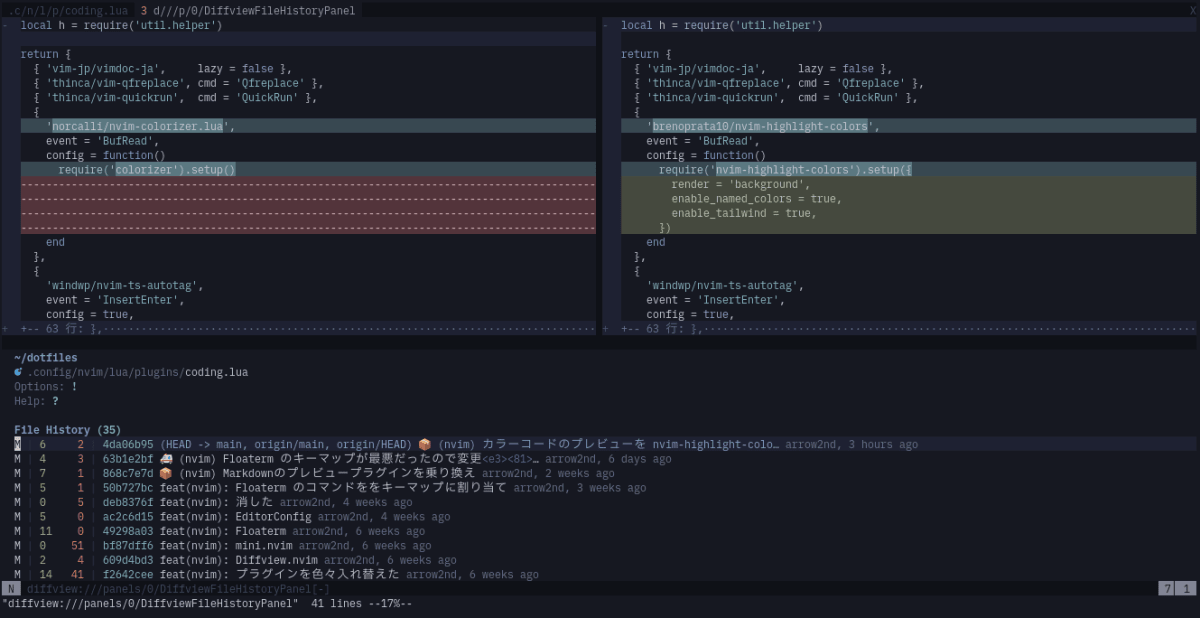Click 'arrow2nd, 3 weeks ago' author text
The height and width of the screenshot is (618, 1200).
(x=580, y=488)
